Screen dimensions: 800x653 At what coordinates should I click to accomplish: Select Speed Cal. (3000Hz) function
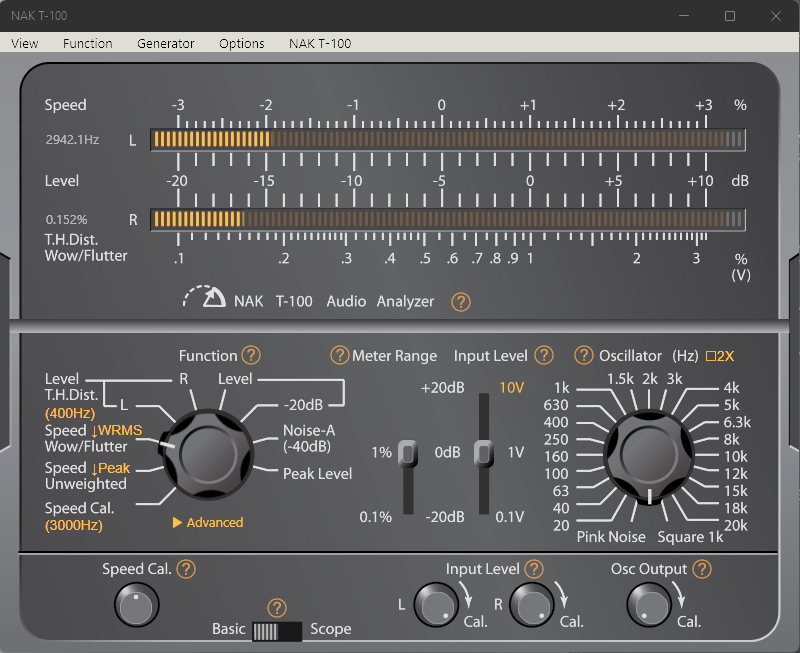point(80,516)
